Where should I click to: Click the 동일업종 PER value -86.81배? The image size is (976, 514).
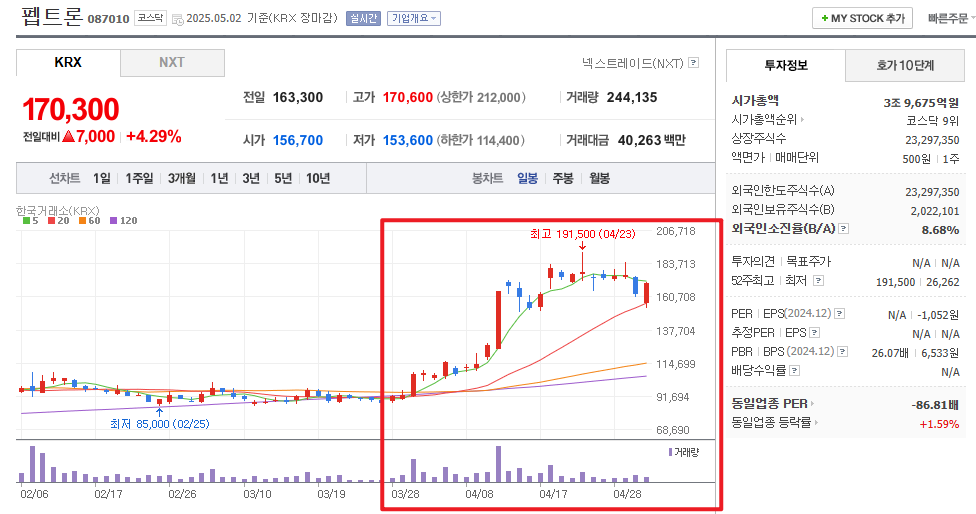tap(936, 405)
